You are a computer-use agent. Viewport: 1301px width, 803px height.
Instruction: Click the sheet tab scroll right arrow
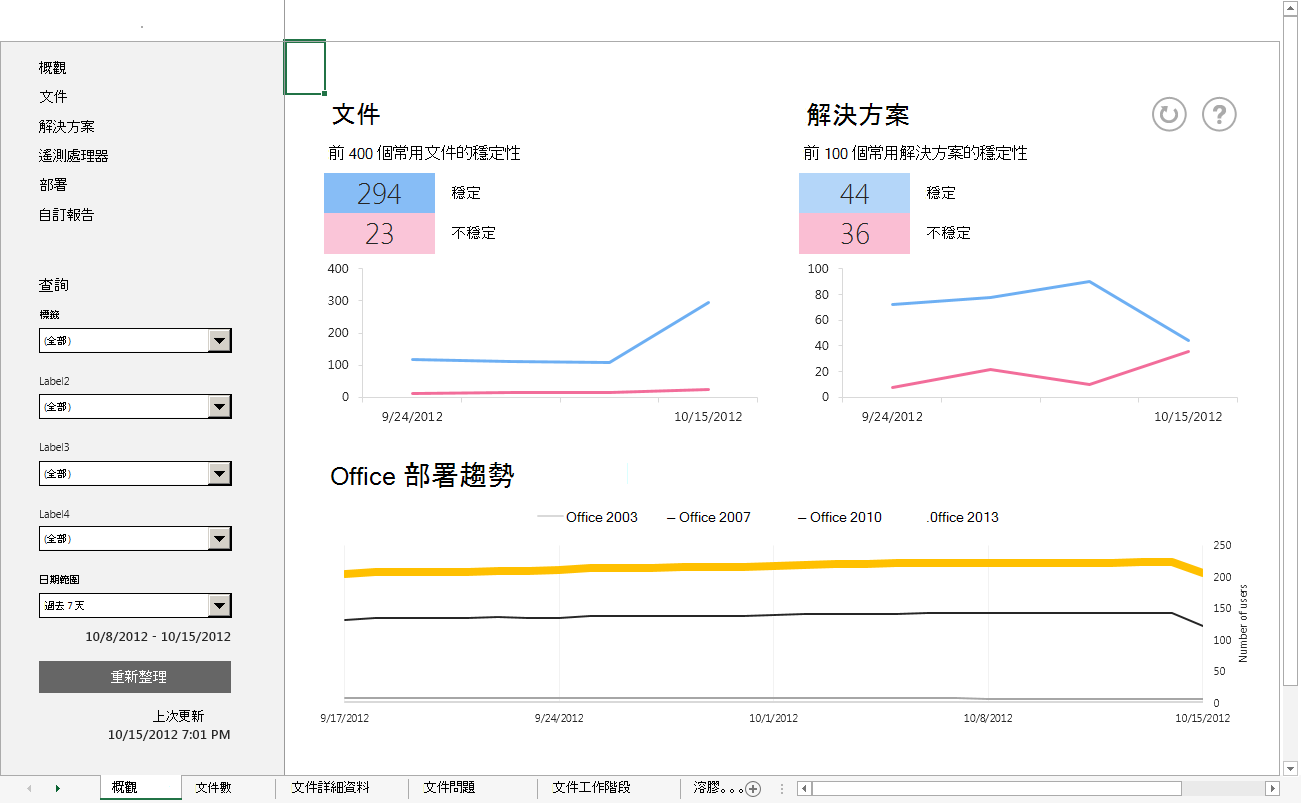57,788
